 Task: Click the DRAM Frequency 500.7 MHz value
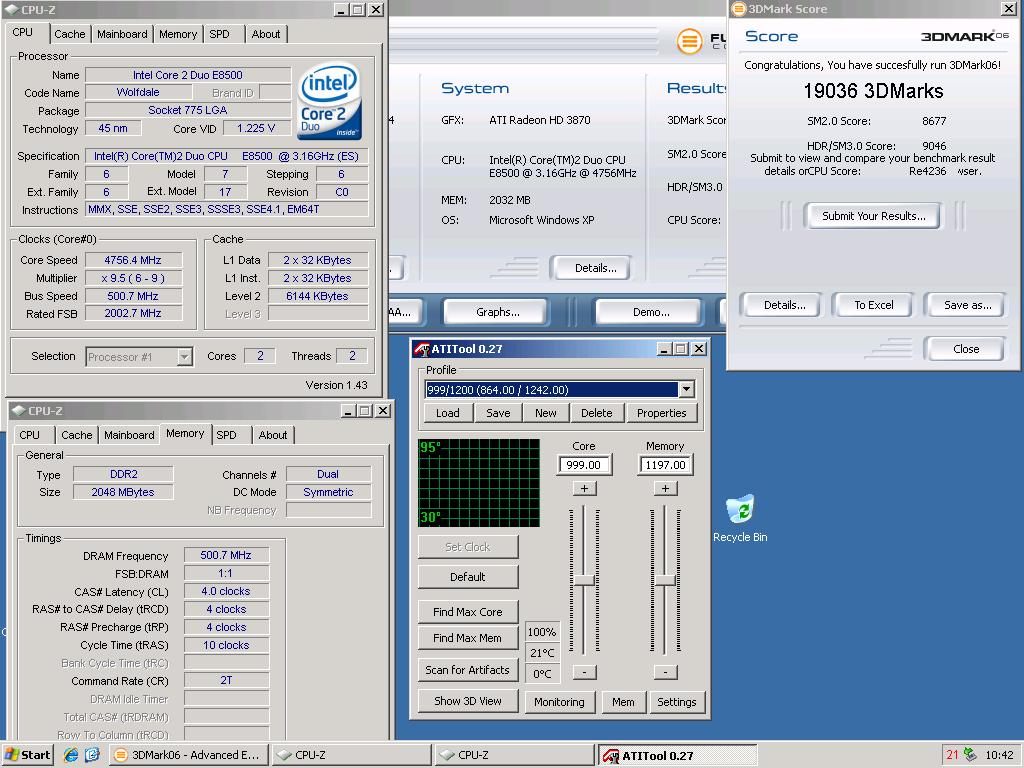point(226,555)
